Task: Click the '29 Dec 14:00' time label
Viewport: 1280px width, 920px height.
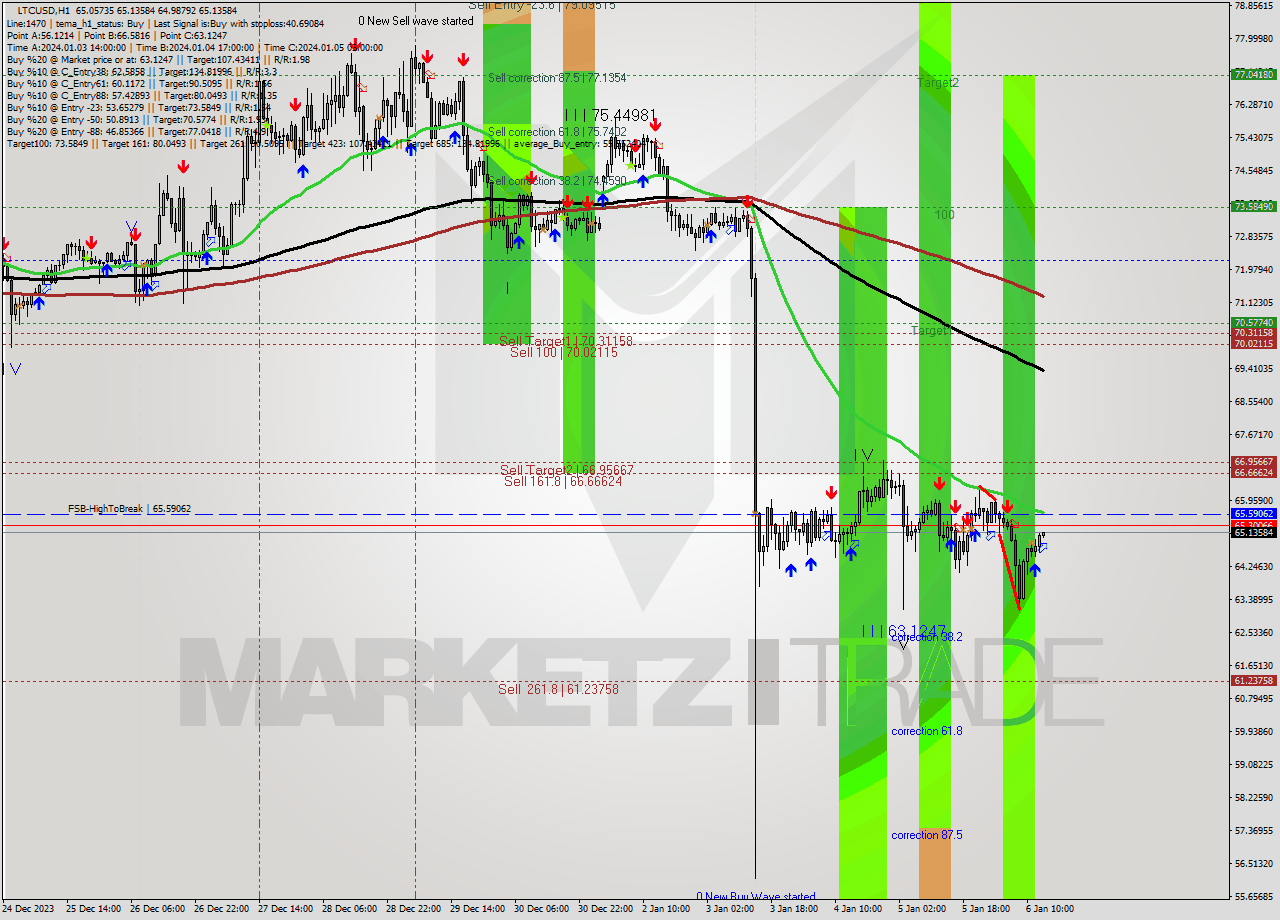Action: pyautogui.click(x=478, y=909)
